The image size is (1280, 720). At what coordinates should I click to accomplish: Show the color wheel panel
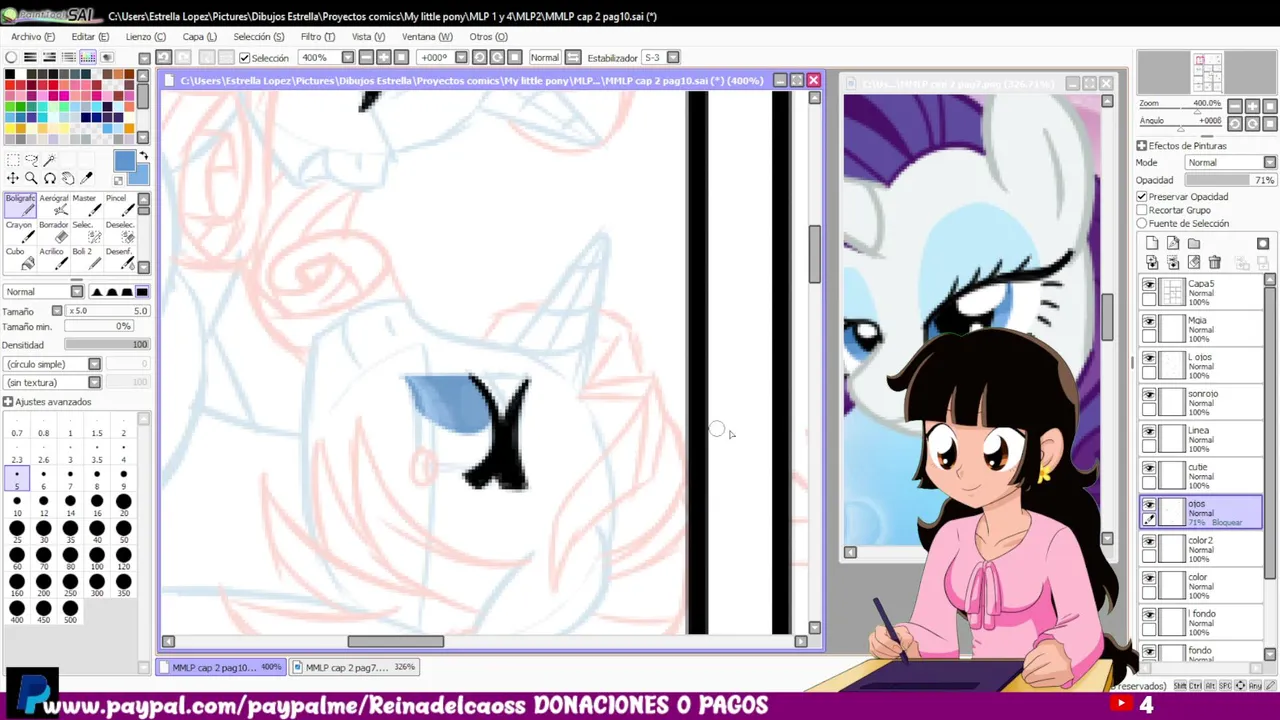pos(11,57)
